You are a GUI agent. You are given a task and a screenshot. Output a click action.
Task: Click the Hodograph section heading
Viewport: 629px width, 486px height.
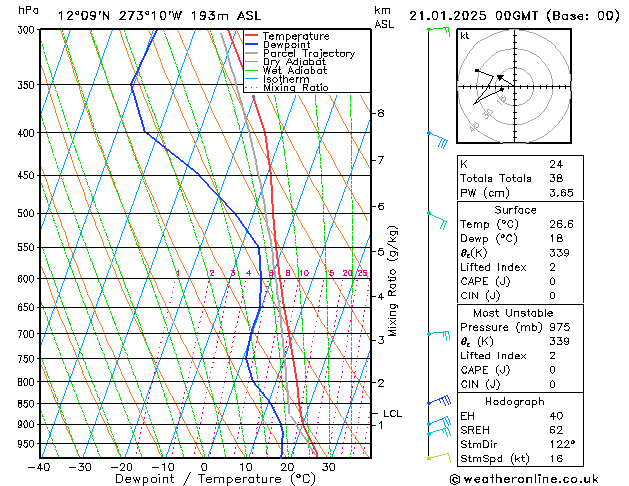coord(515,402)
